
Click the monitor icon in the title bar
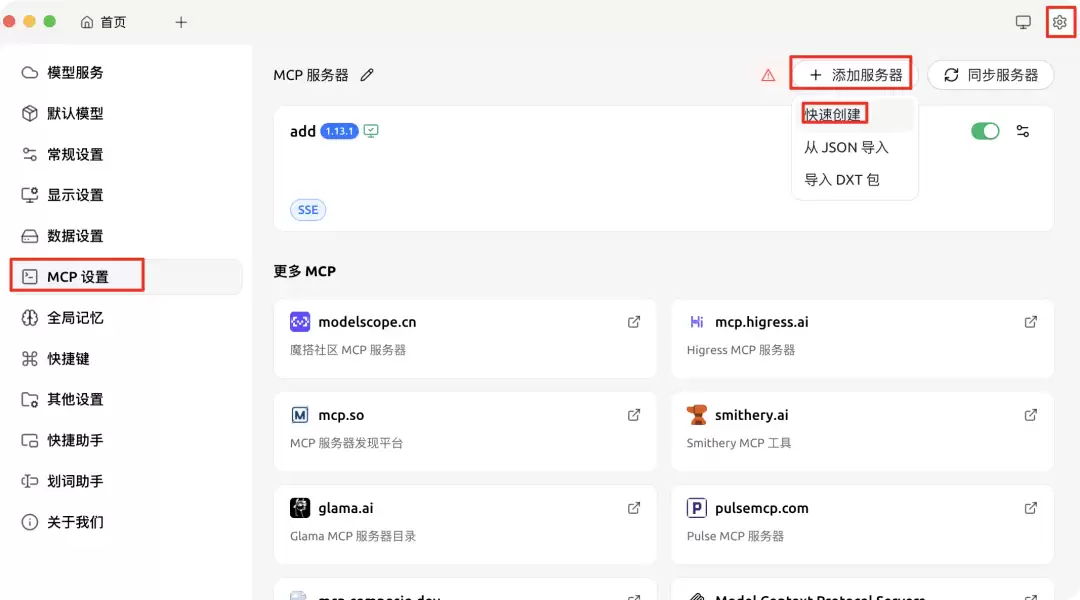coord(1024,22)
